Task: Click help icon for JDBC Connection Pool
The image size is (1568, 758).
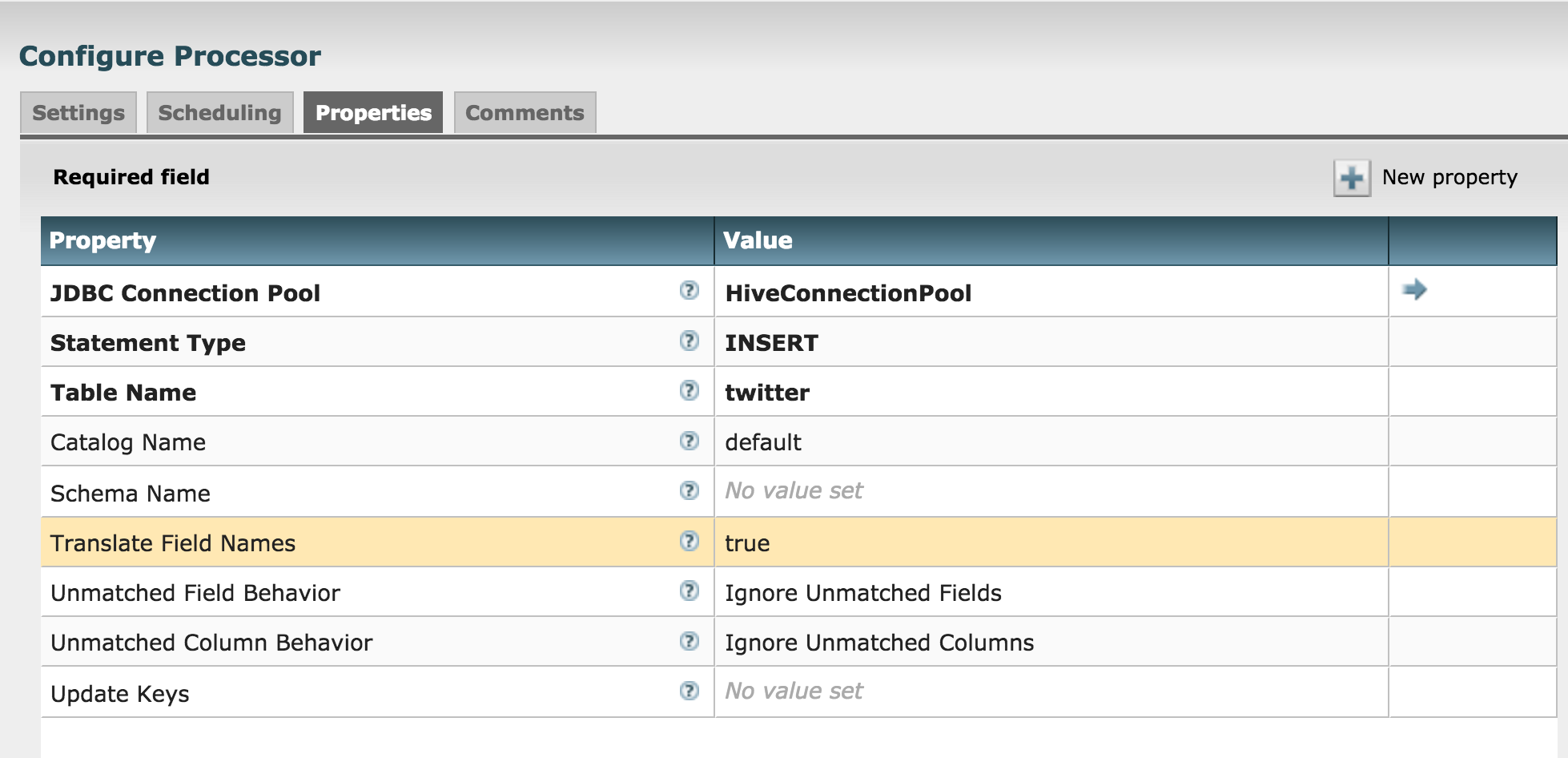Action: tap(689, 291)
